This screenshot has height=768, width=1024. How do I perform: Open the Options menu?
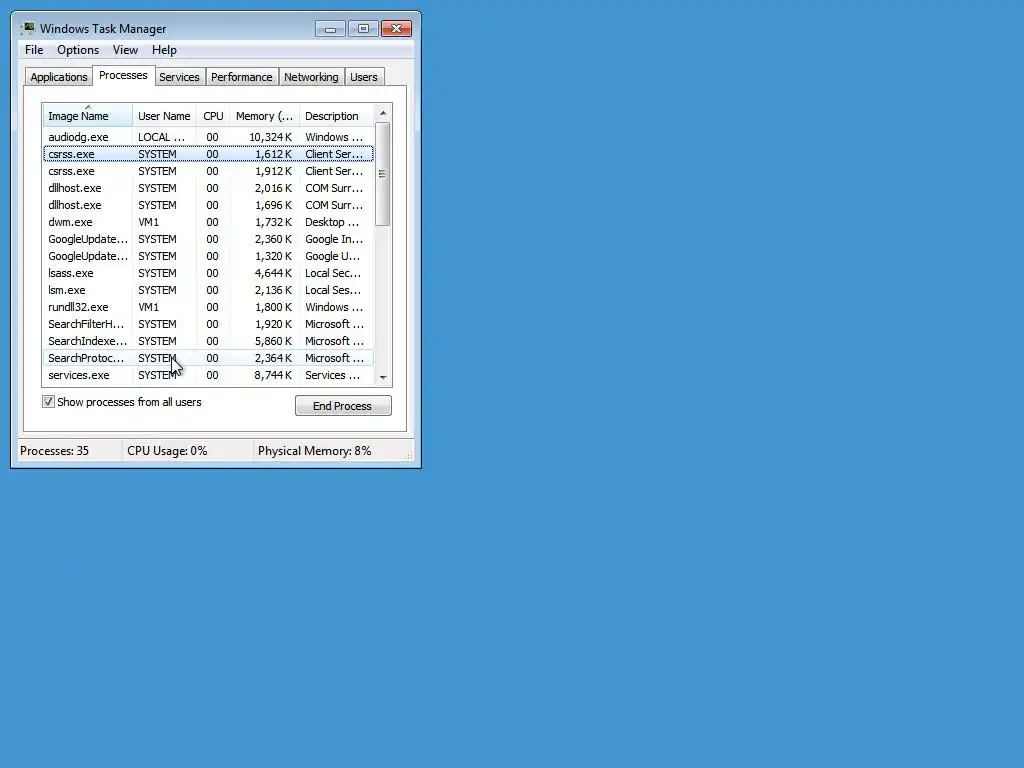78,50
